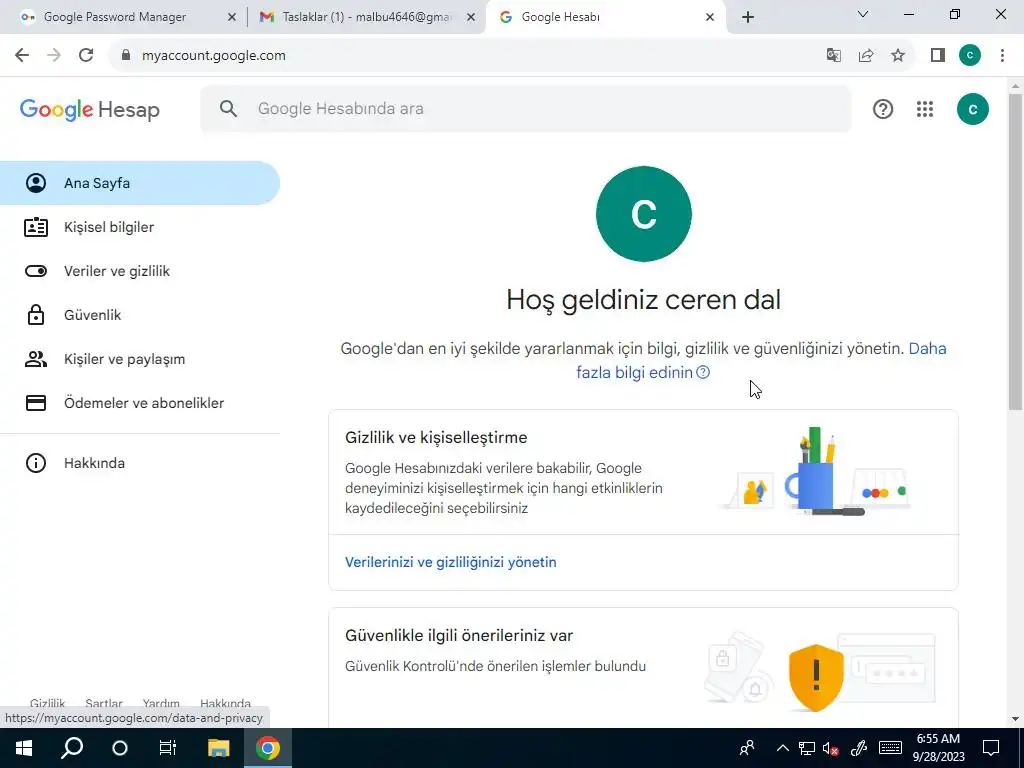Viewport: 1024px width, 768px height.
Task: Switch to the Gmail Taslaklar tab
Action: 366,17
